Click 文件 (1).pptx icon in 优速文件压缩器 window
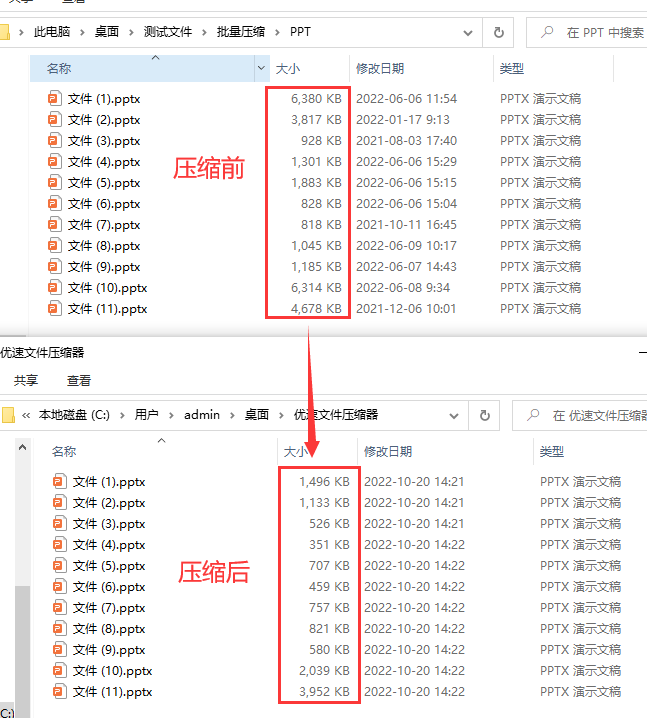 pos(60,482)
